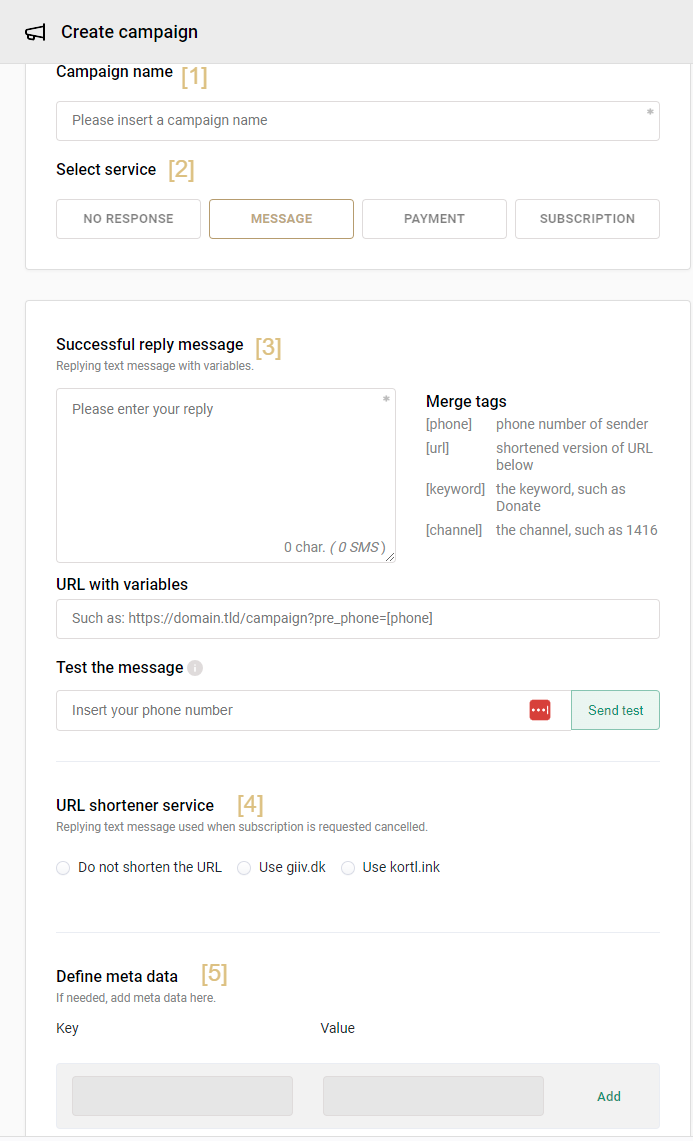Select the PAYMENT service option

coord(435,219)
